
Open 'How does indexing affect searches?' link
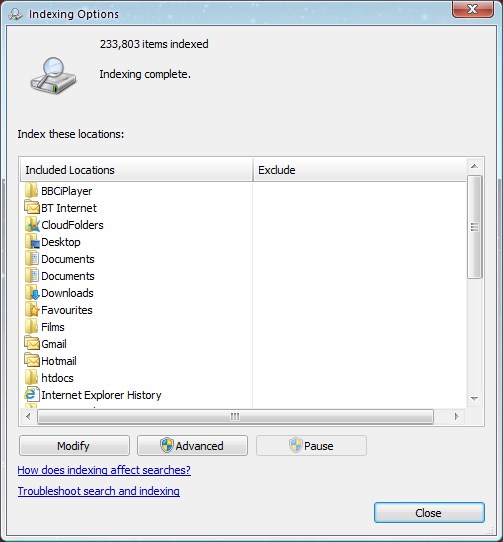(x=104, y=470)
